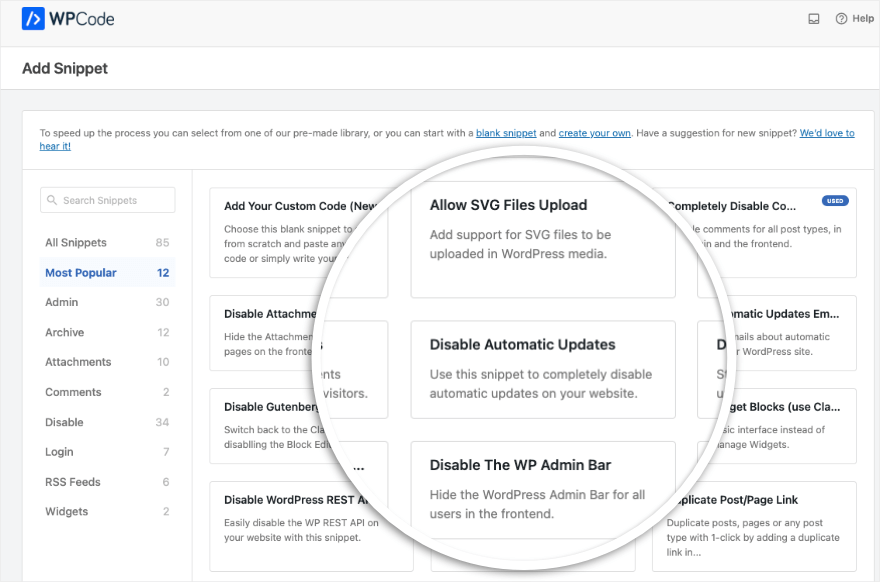Follow the blank snippet link
The height and width of the screenshot is (582, 880).
pos(506,133)
